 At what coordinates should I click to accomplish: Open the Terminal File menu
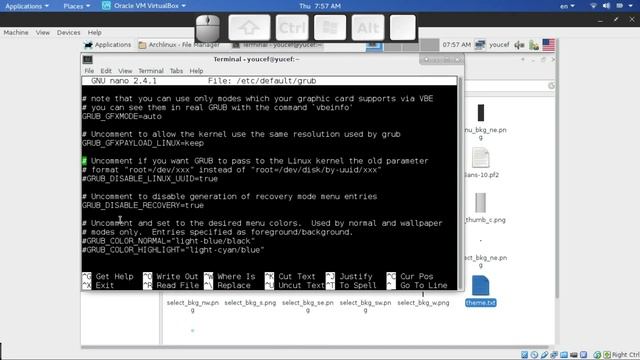pos(89,71)
